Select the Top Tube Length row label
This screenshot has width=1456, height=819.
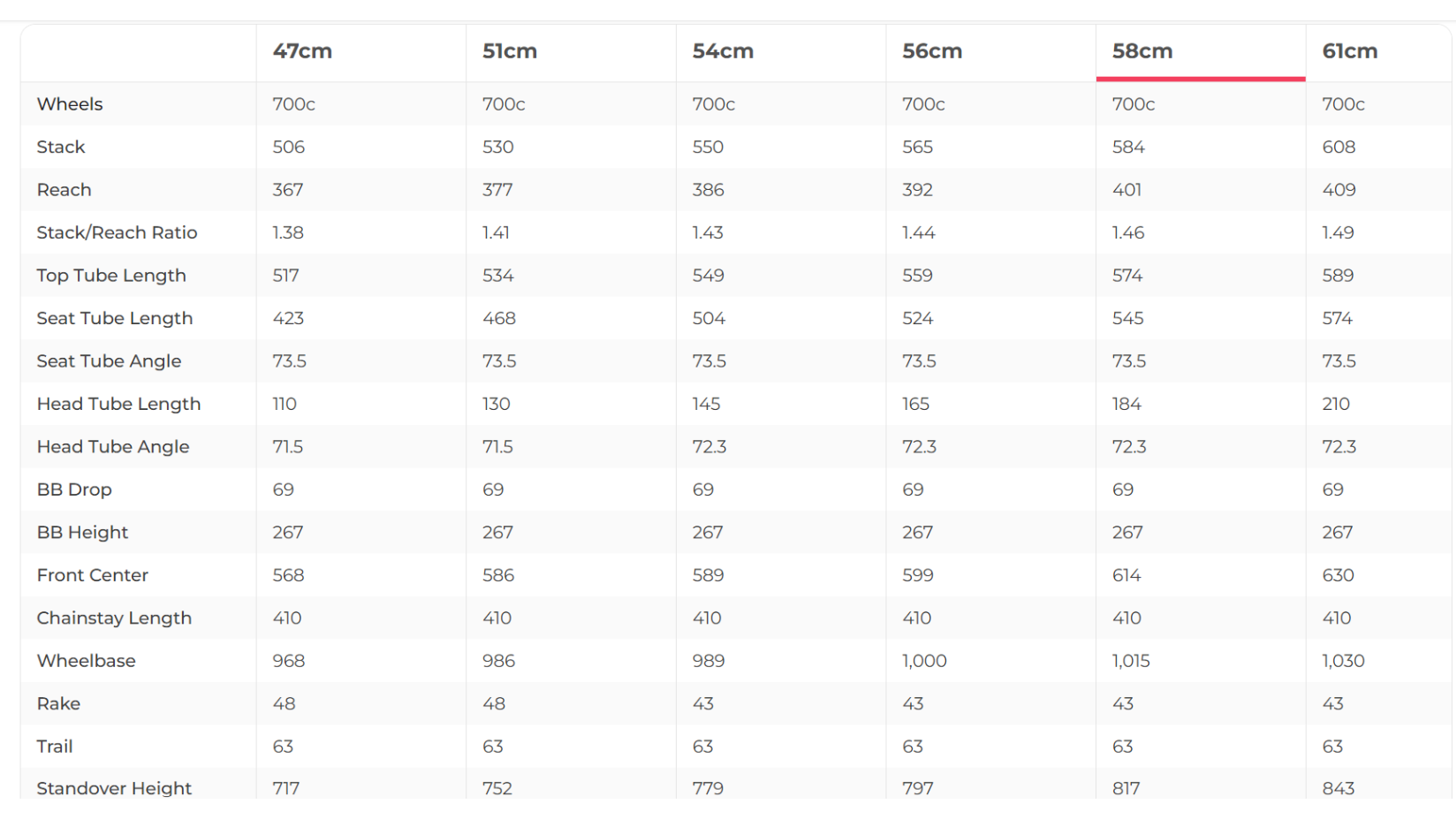click(111, 276)
